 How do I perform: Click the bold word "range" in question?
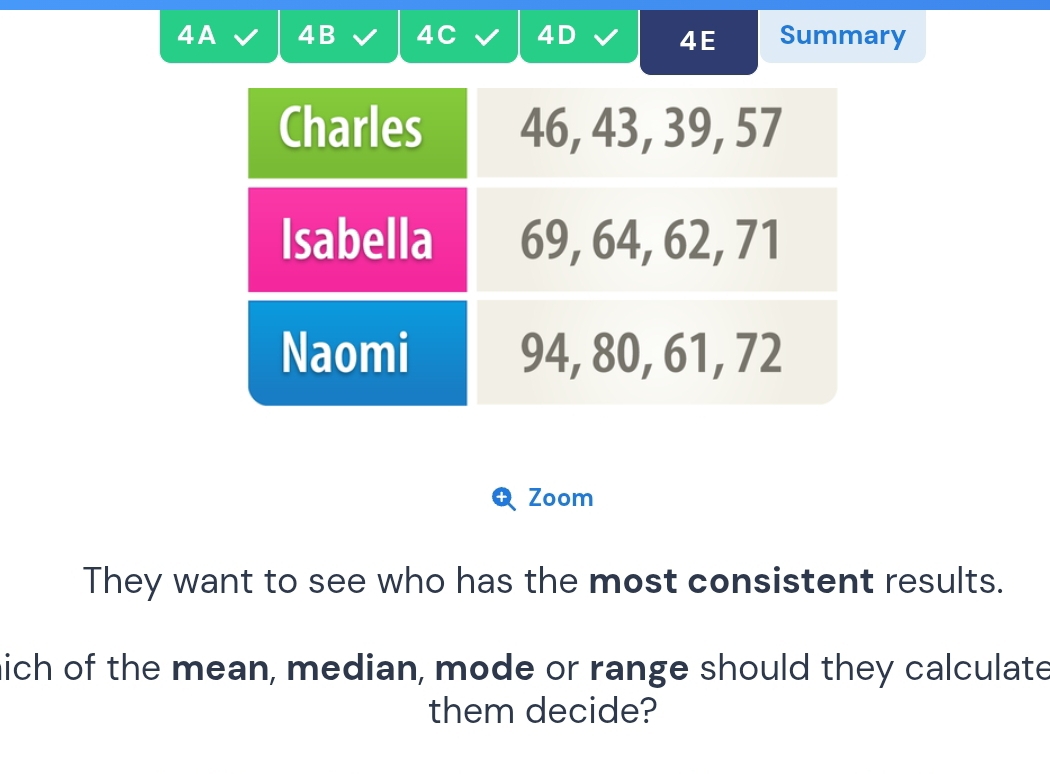point(640,667)
